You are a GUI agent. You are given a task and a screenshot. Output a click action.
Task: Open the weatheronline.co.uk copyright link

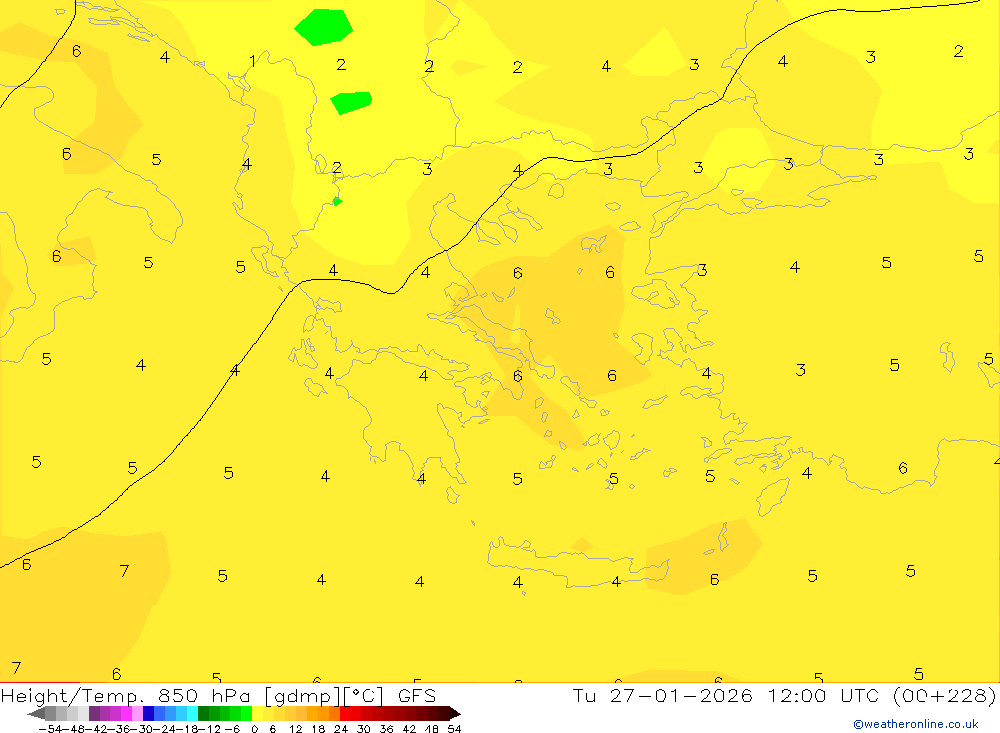[x=916, y=724]
